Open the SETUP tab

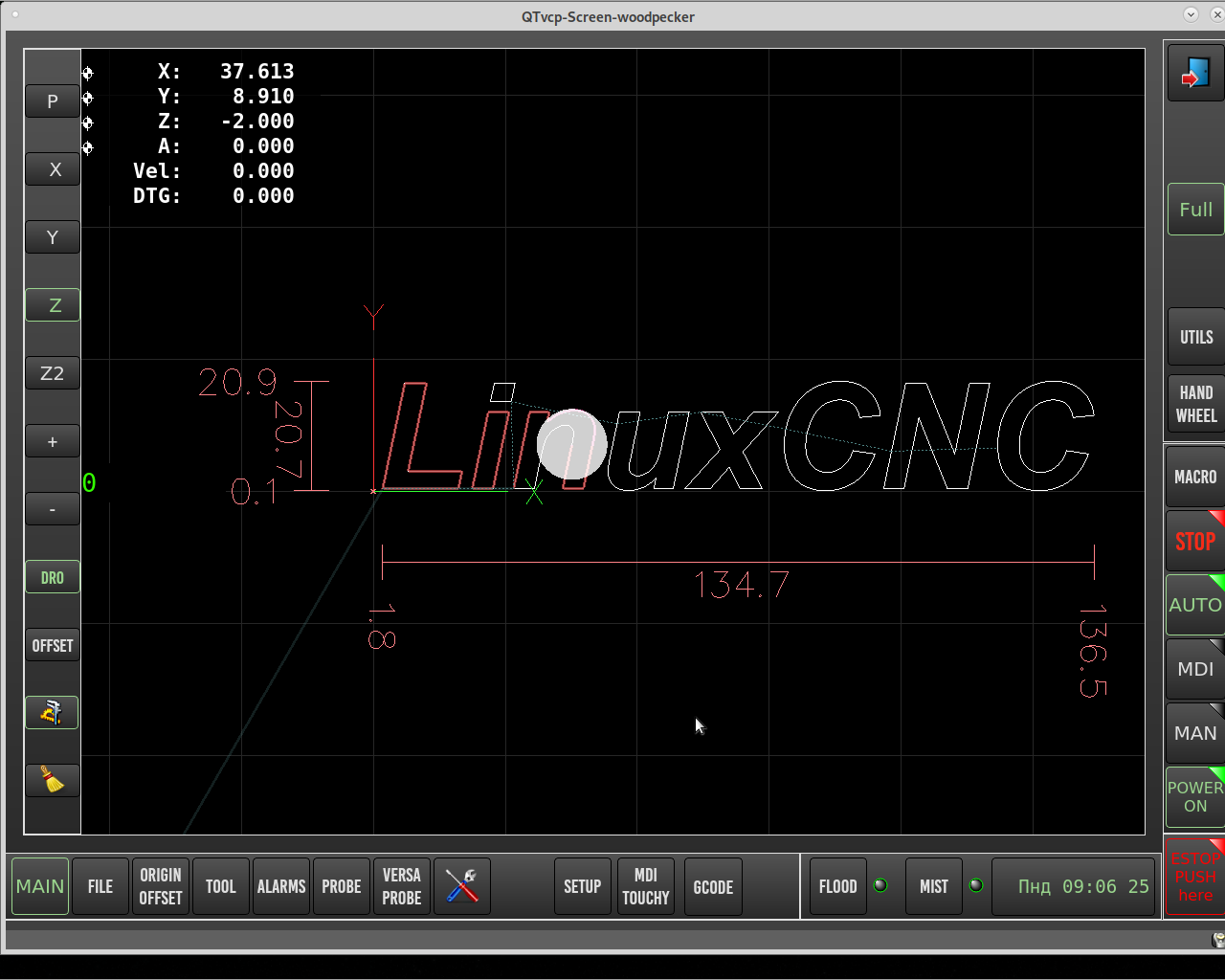pyautogui.click(x=583, y=886)
